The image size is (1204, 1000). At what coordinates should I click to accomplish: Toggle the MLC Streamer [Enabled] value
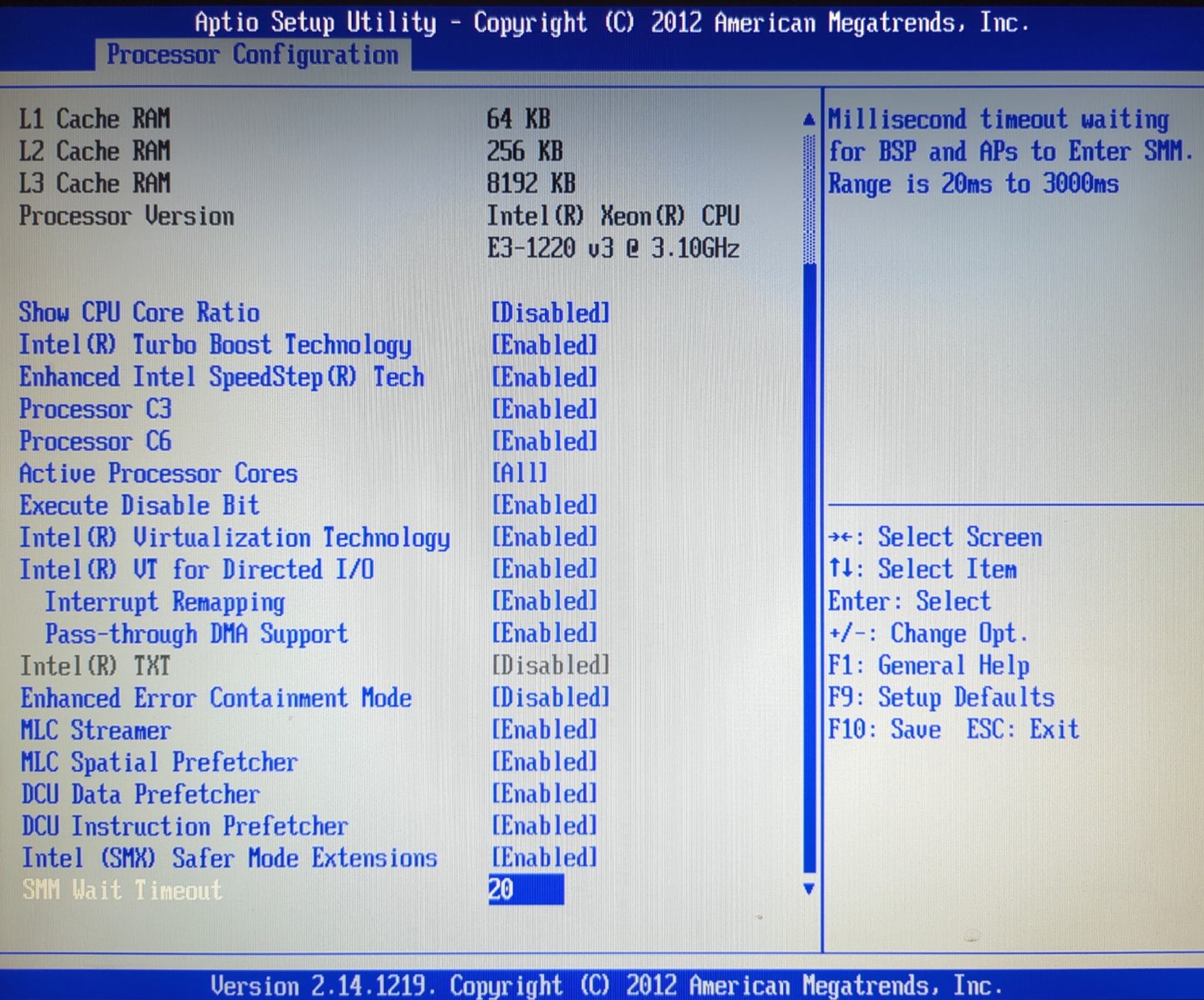tap(545, 730)
